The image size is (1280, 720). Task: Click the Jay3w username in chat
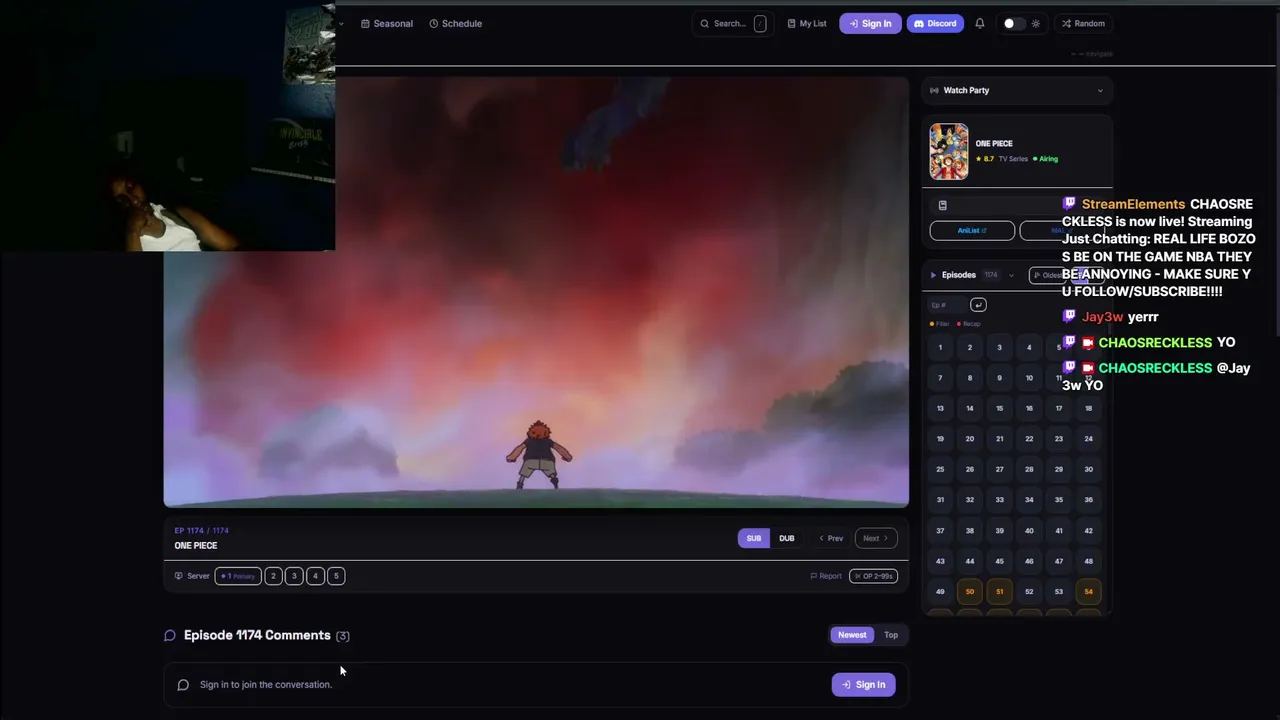point(1102,317)
